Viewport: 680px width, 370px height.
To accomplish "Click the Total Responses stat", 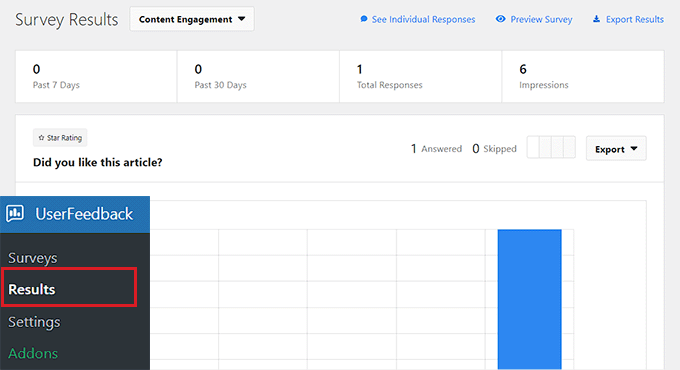I will [x=420, y=77].
